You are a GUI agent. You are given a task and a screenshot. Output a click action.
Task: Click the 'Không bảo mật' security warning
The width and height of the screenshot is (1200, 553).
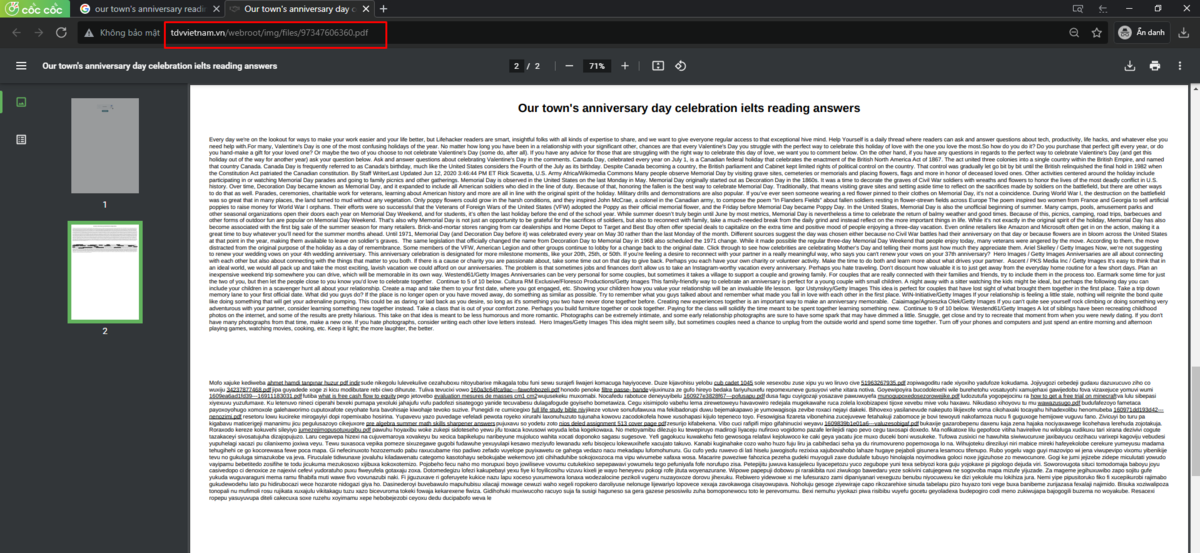pos(121,33)
